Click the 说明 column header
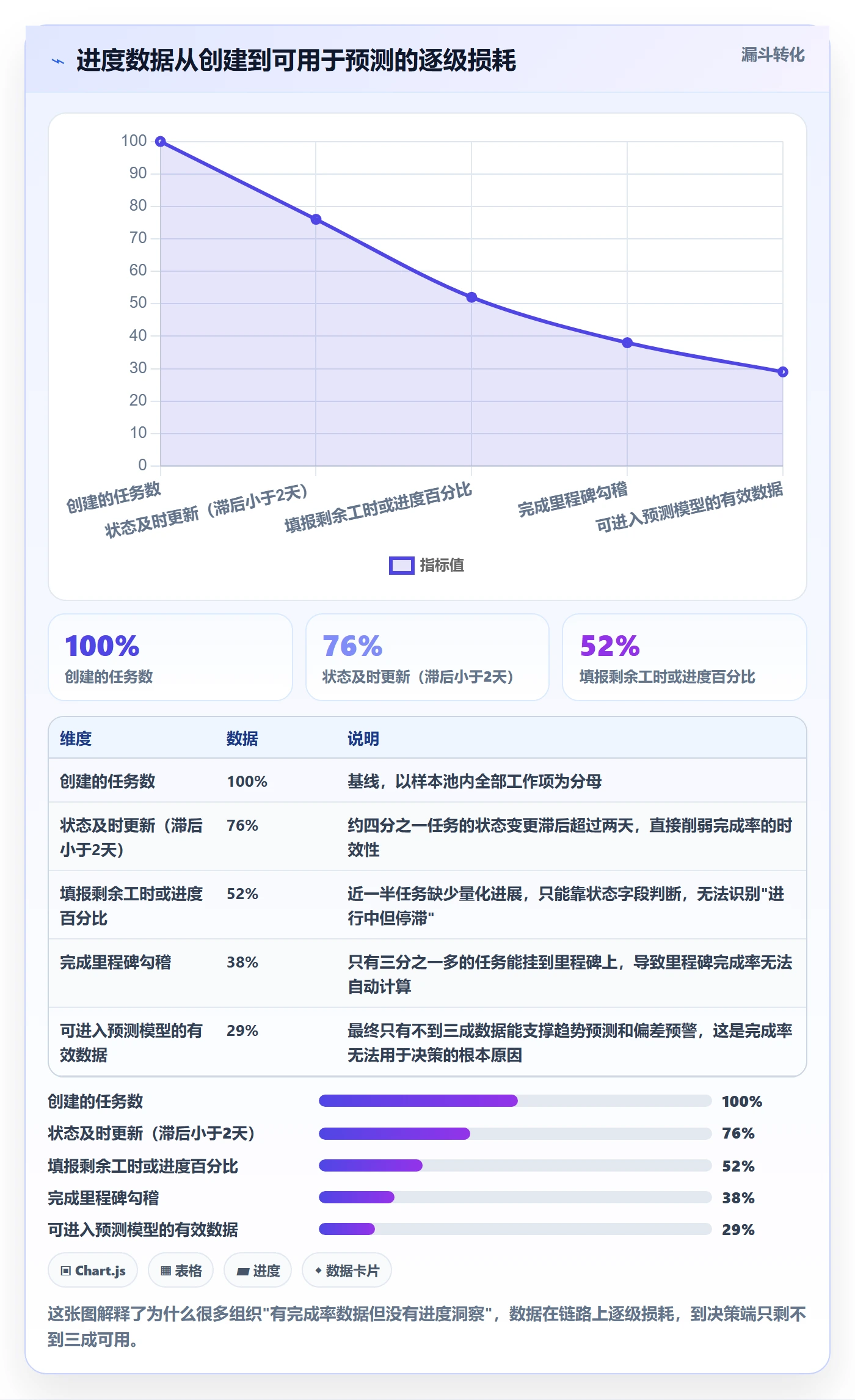This screenshot has height=1400, width=855. click(x=363, y=738)
